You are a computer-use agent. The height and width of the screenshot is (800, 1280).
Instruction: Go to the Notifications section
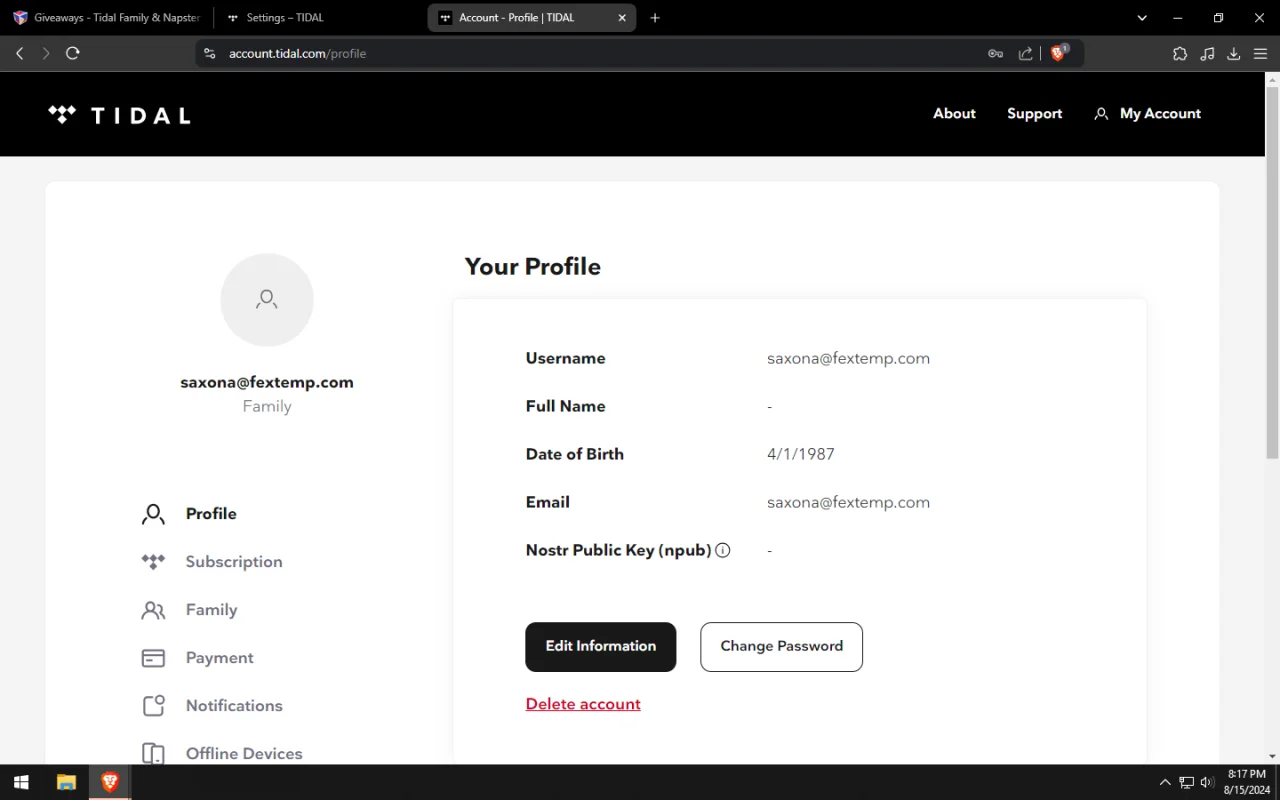tap(234, 706)
